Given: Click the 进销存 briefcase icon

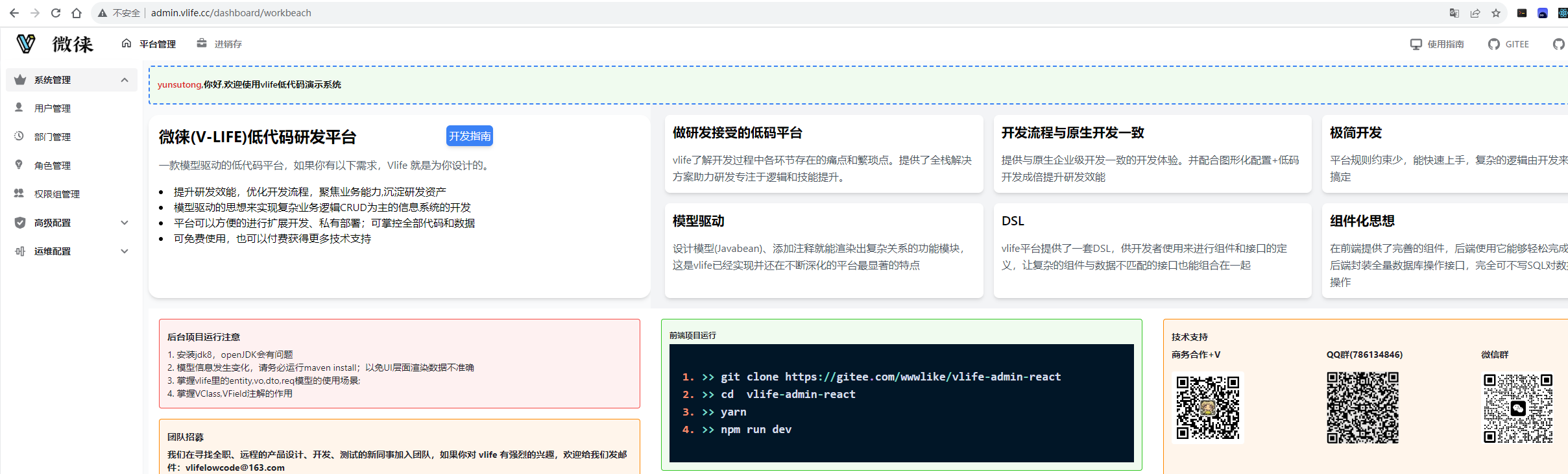Looking at the screenshot, I should (202, 44).
